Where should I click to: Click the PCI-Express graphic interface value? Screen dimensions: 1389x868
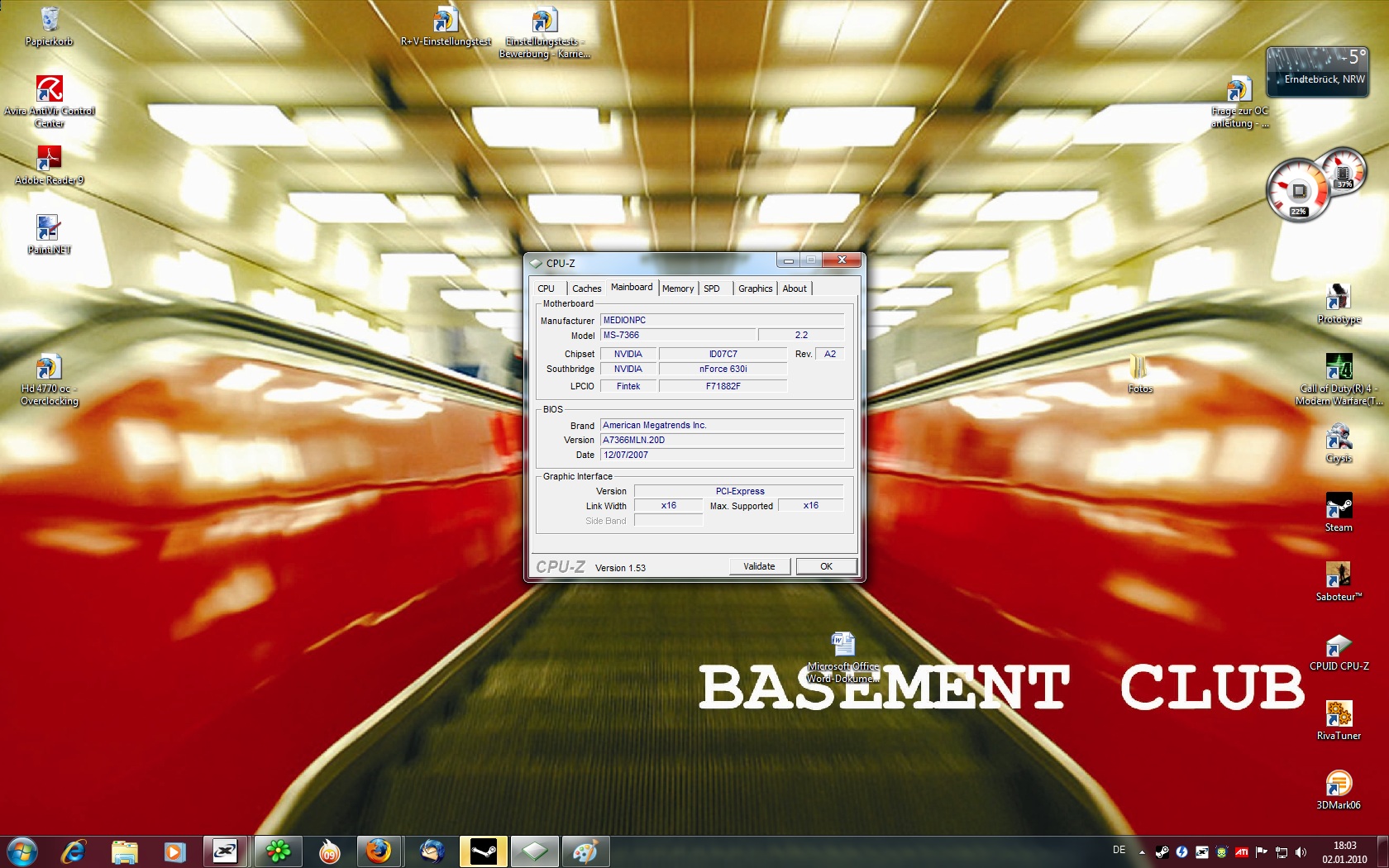740,491
